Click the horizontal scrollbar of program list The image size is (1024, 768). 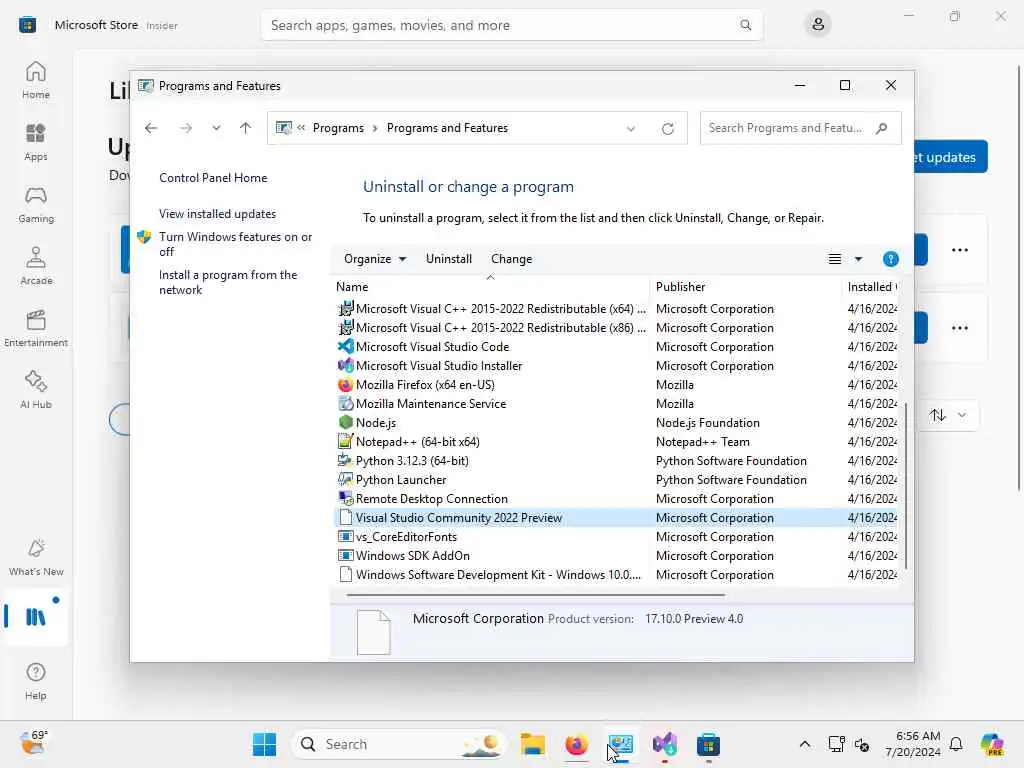(536, 595)
